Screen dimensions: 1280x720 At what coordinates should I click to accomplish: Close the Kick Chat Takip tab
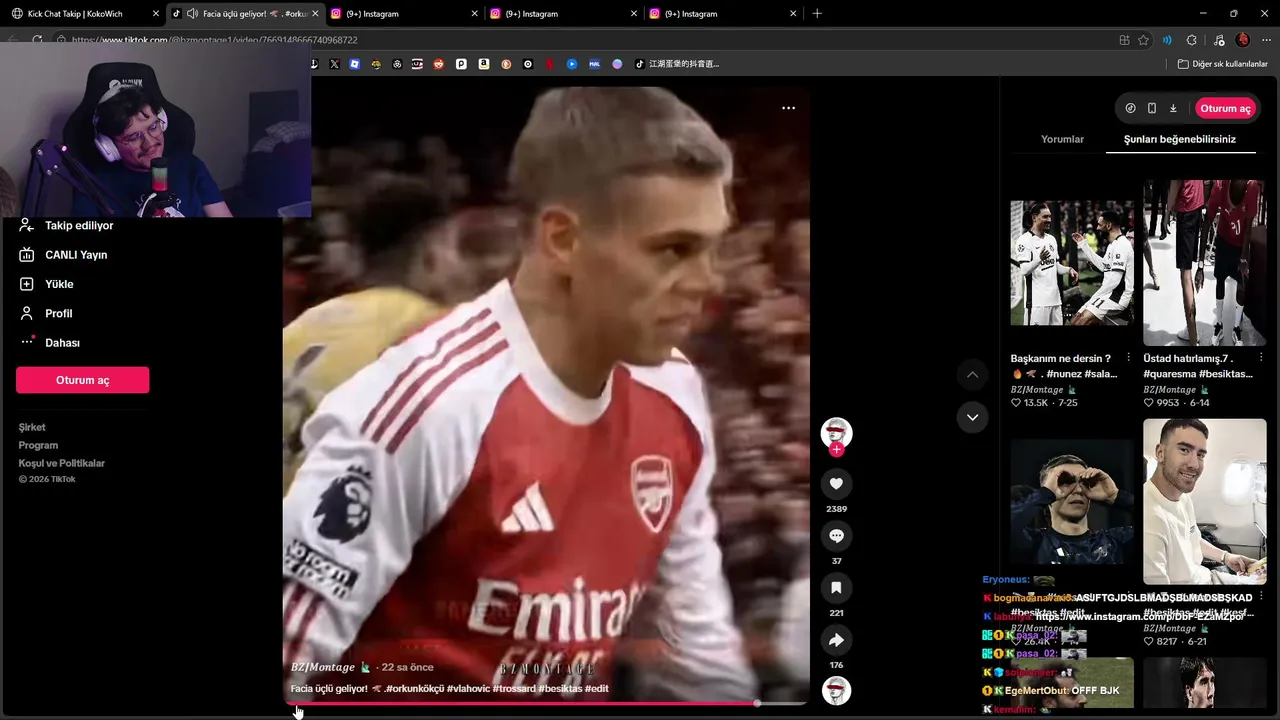tap(155, 14)
